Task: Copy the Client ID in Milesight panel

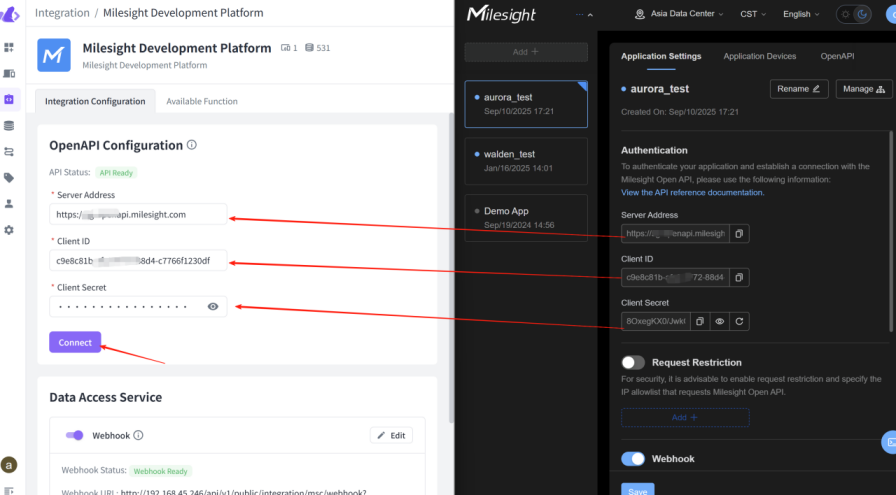Action: [x=739, y=278]
